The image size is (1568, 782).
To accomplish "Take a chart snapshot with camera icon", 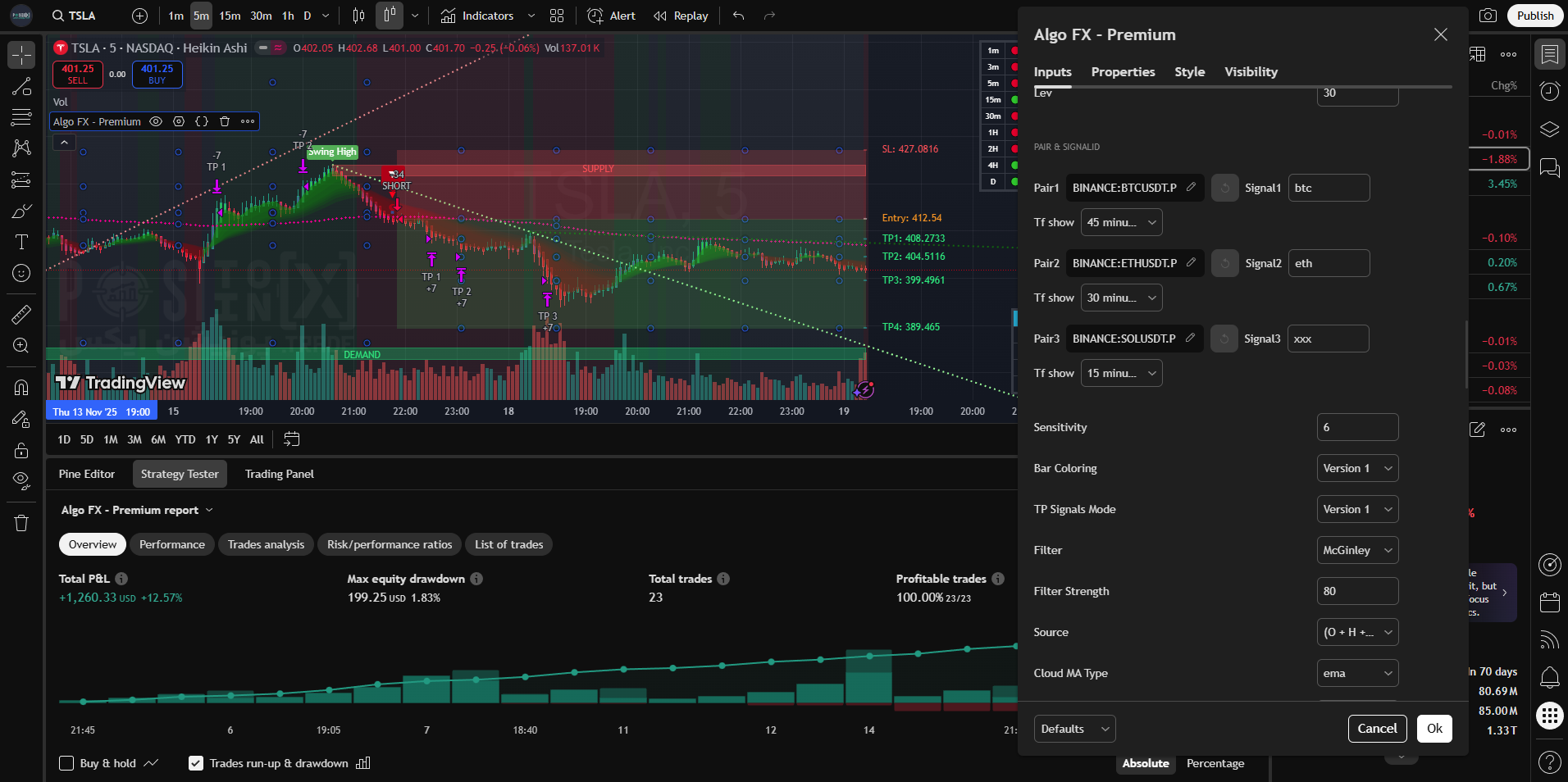I will click(1487, 16).
